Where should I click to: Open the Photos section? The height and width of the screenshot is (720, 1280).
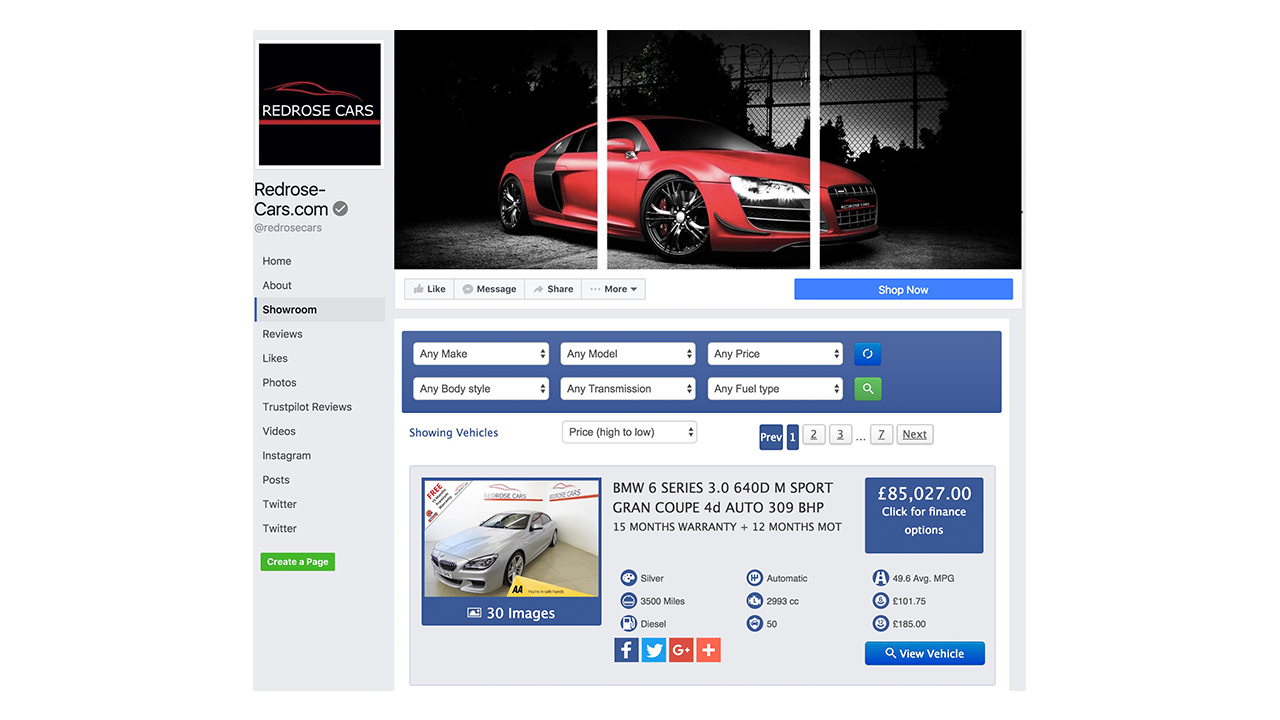tap(279, 383)
